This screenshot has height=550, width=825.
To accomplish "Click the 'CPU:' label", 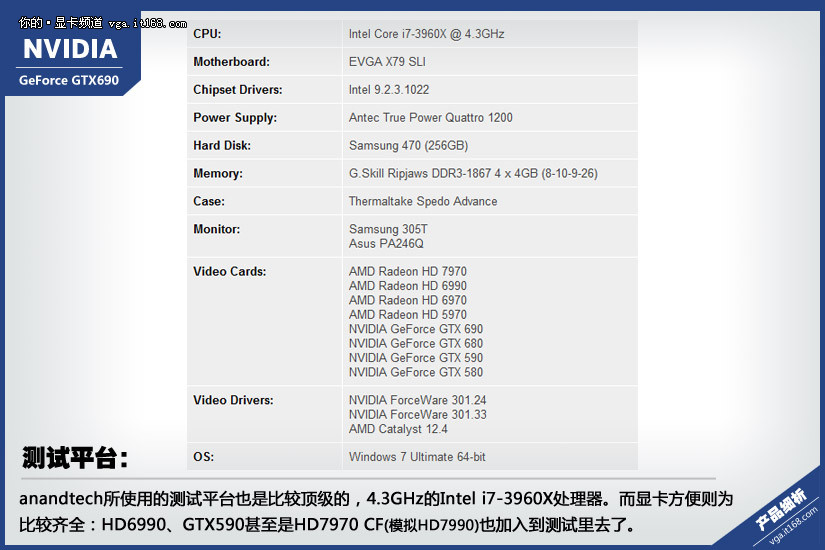I will click(207, 34).
